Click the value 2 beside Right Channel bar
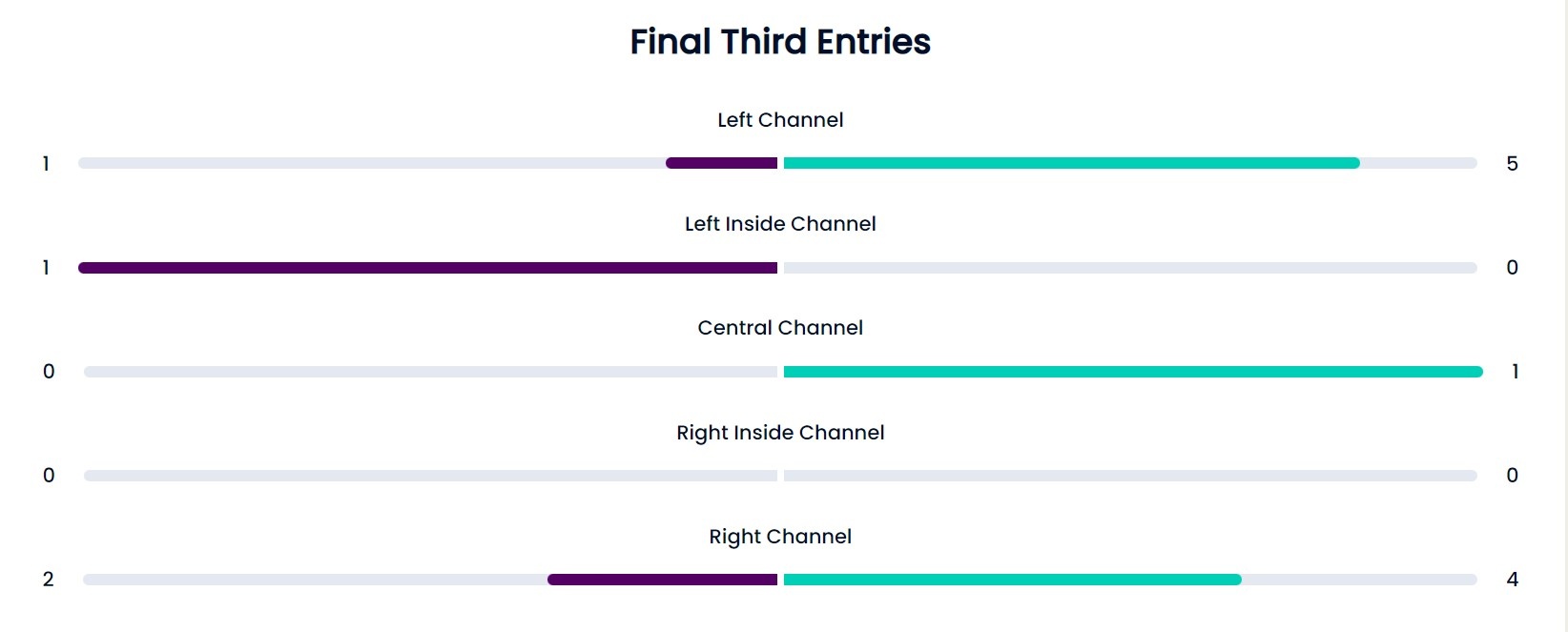The height and width of the screenshot is (632, 1568). [49, 580]
